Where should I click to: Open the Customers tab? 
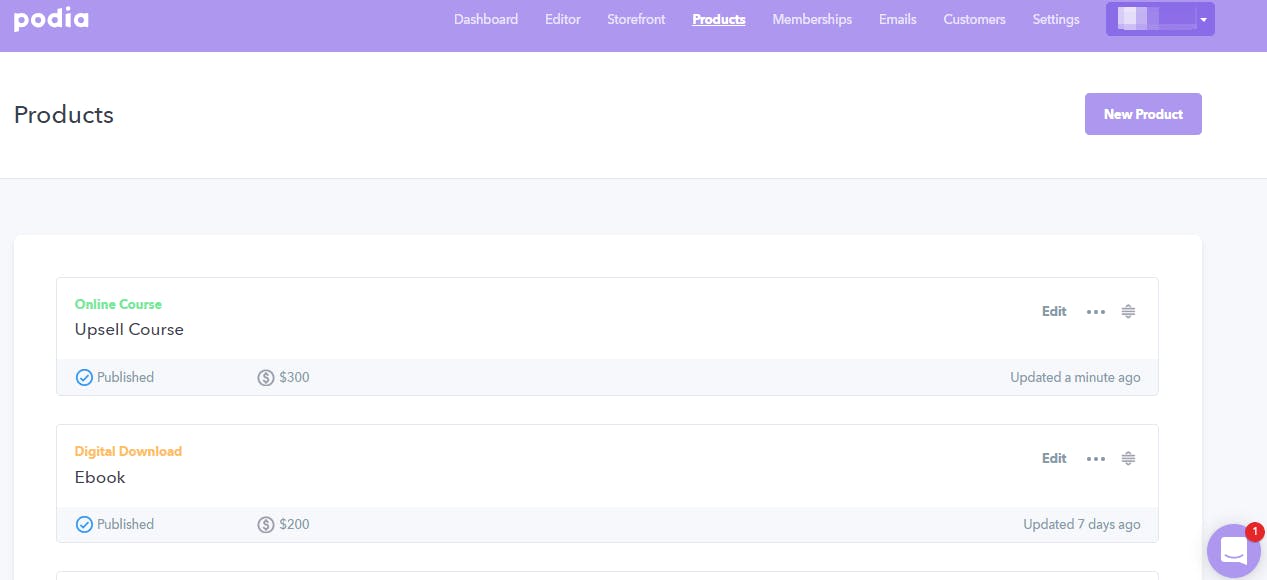tap(975, 19)
